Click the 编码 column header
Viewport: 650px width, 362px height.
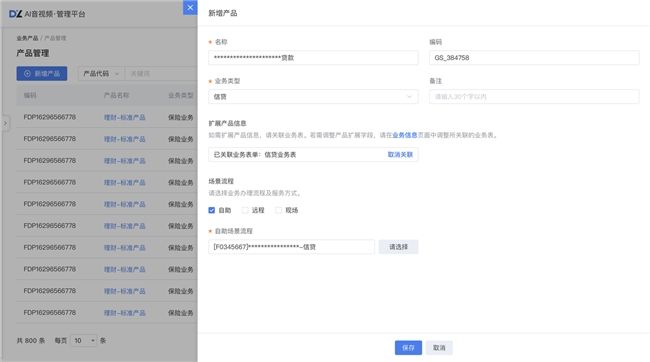30,95
